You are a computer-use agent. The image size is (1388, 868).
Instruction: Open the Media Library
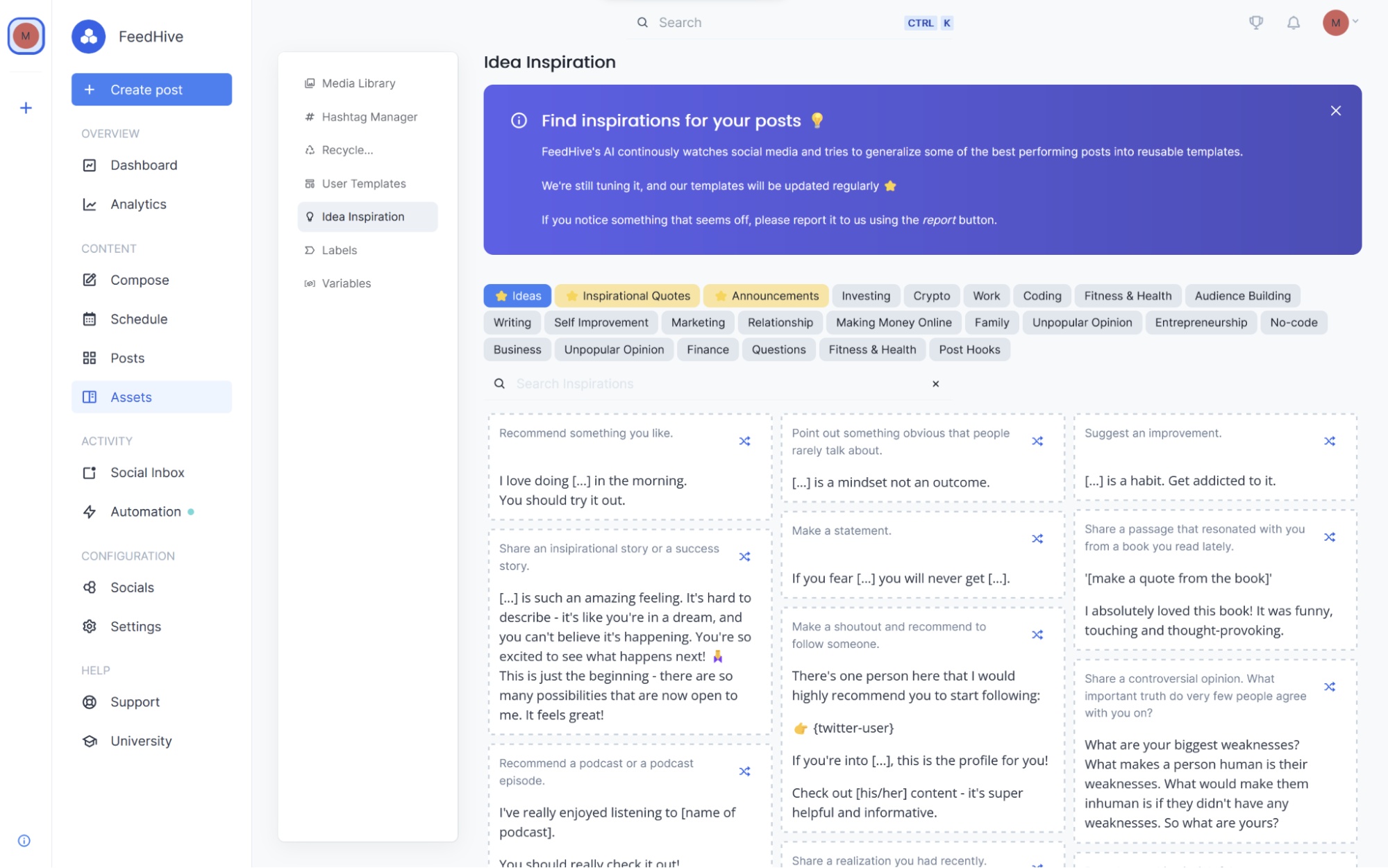358,83
